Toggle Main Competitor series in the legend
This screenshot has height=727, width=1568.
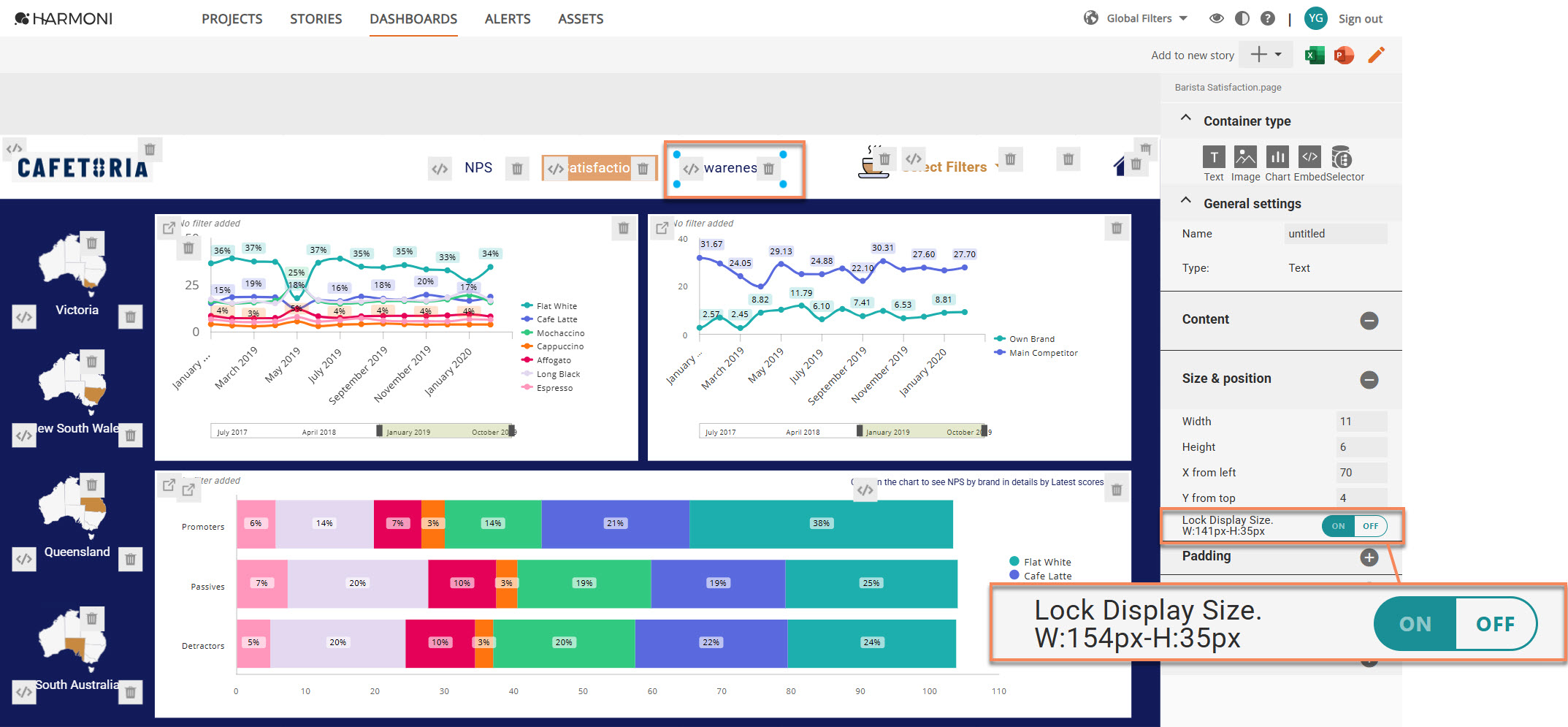[1036, 353]
